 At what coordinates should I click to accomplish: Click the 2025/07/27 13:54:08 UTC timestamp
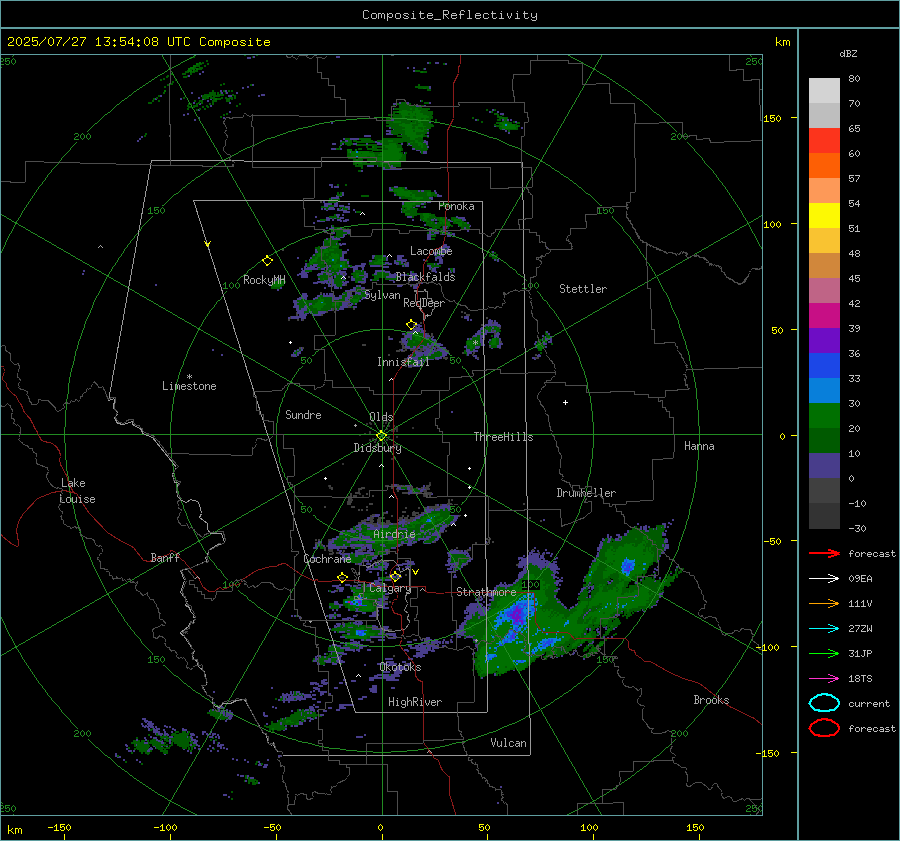(x=138, y=42)
